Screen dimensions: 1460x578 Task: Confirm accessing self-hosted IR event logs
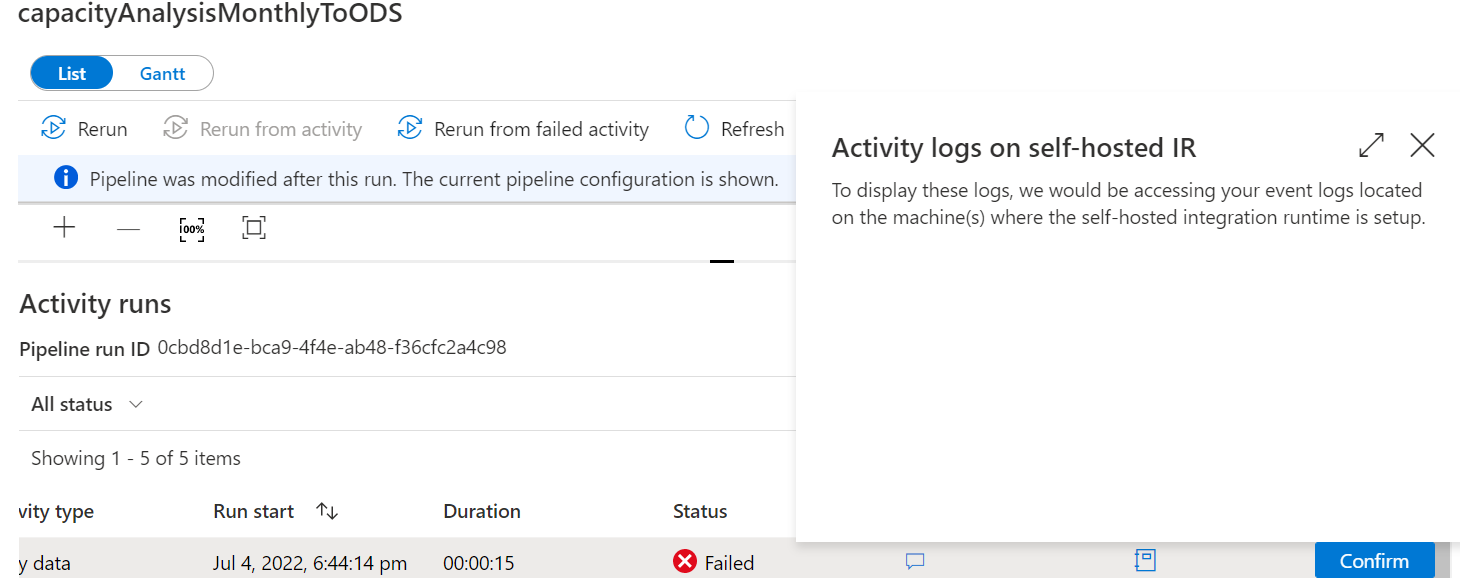(x=1374, y=560)
